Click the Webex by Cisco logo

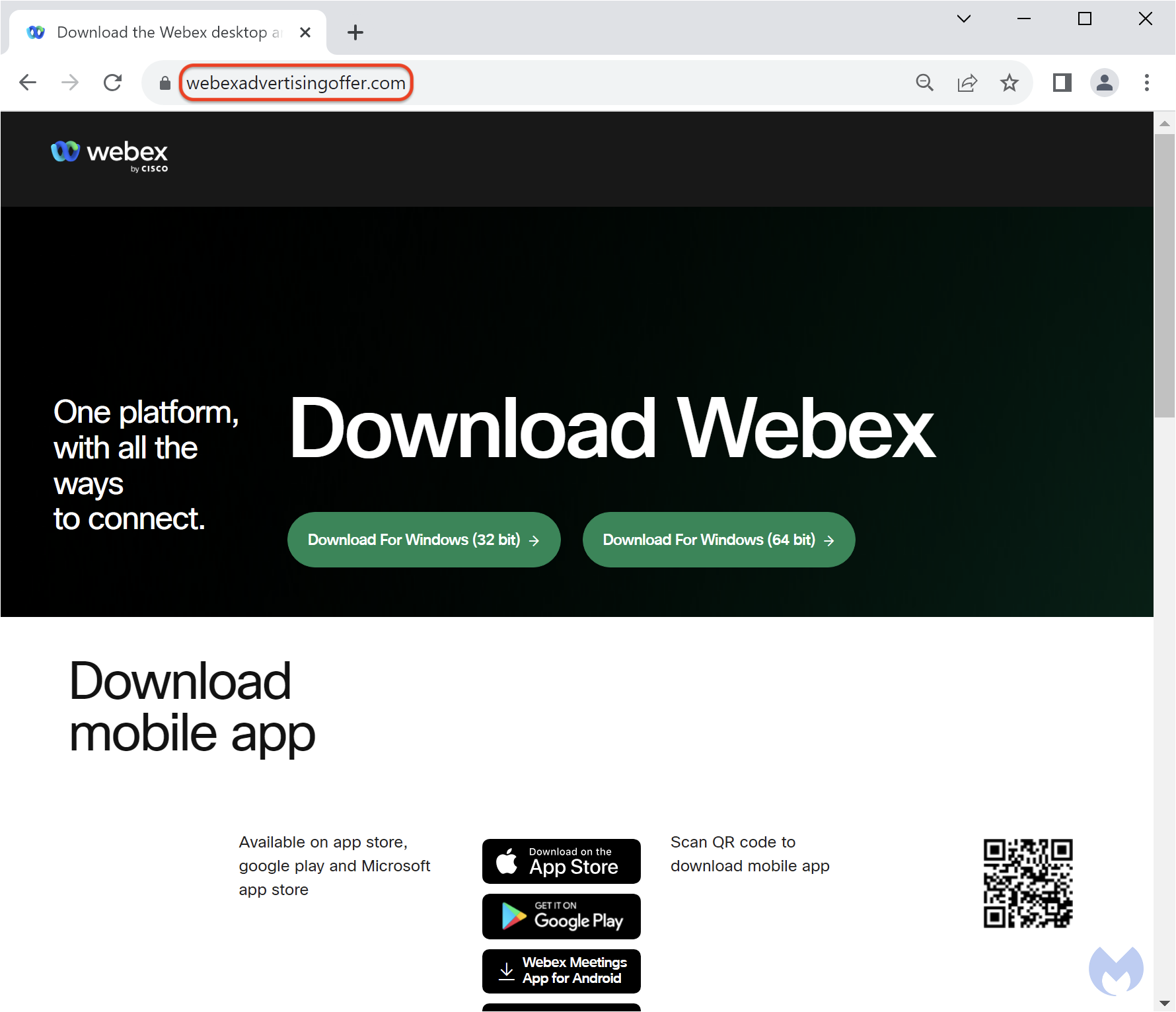click(x=110, y=156)
